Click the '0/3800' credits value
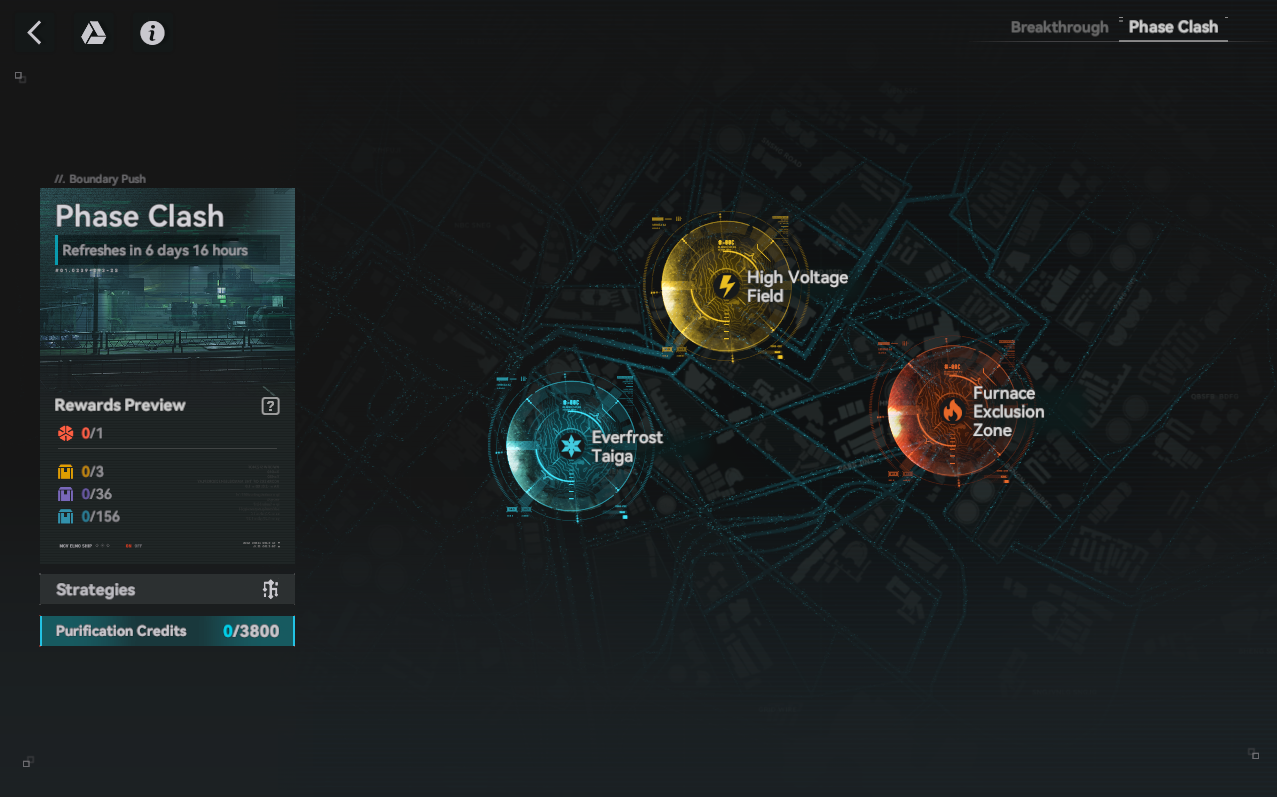The image size is (1277, 797). pos(251,631)
